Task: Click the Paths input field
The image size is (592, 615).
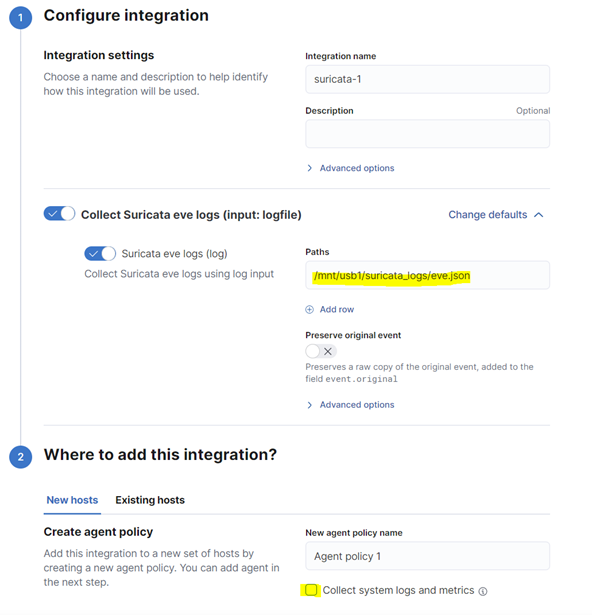Action: [428, 275]
